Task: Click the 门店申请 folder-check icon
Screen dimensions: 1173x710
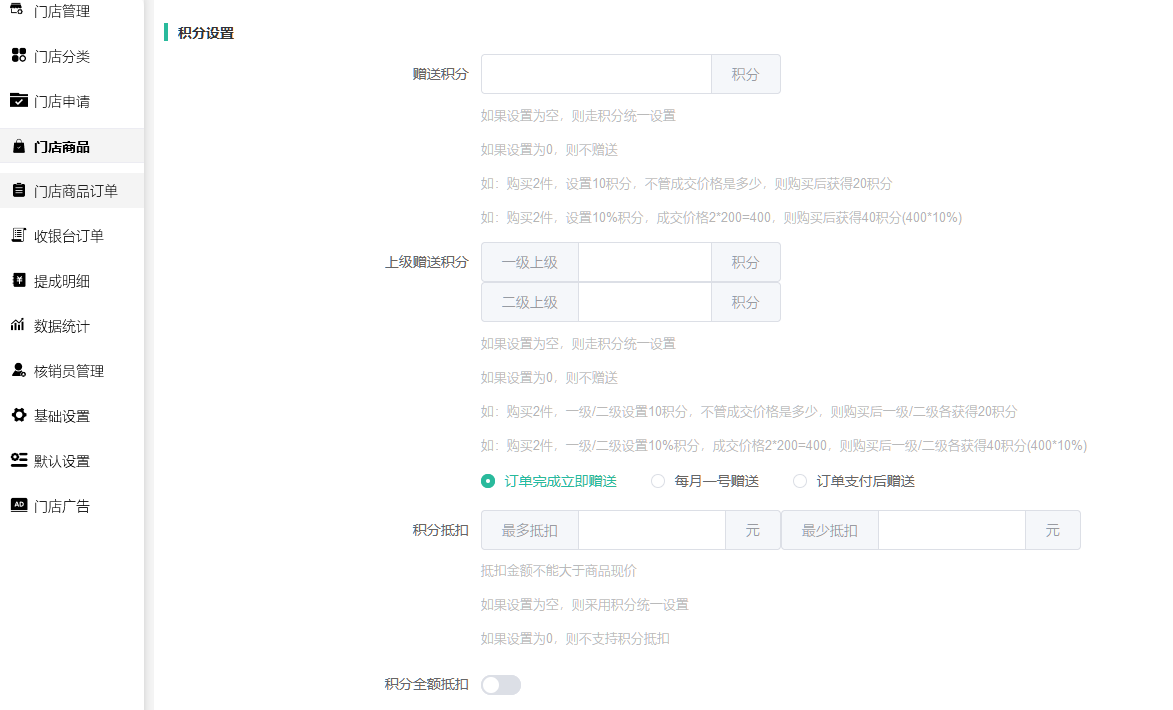Action: (19, 100)
